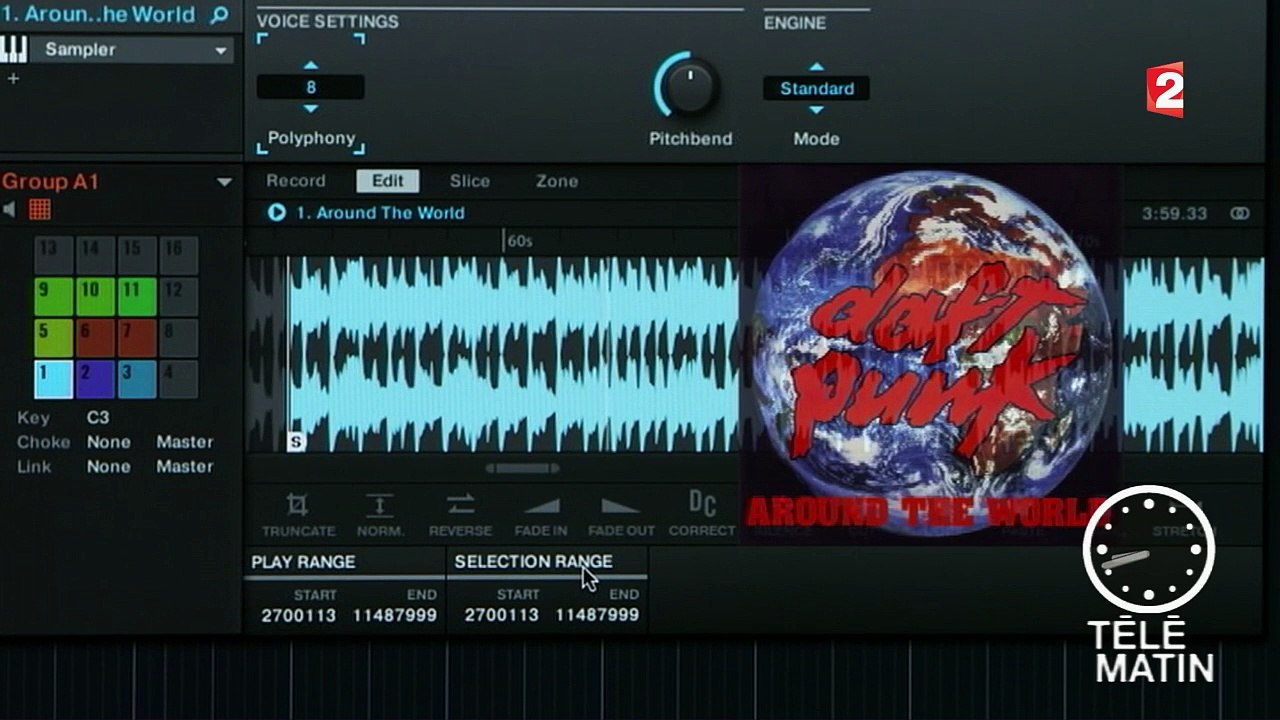Switch to the Slice tab
The image size is (1280, 720).
pyautogui.click(x=470, y=181)
